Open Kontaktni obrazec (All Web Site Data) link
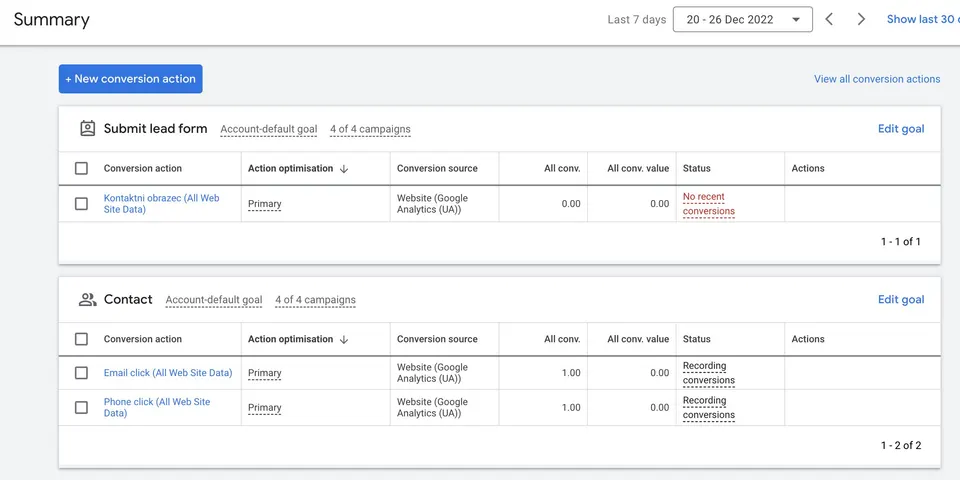The width and height of the screenshot is (960, 480). (x=162, y=204)
